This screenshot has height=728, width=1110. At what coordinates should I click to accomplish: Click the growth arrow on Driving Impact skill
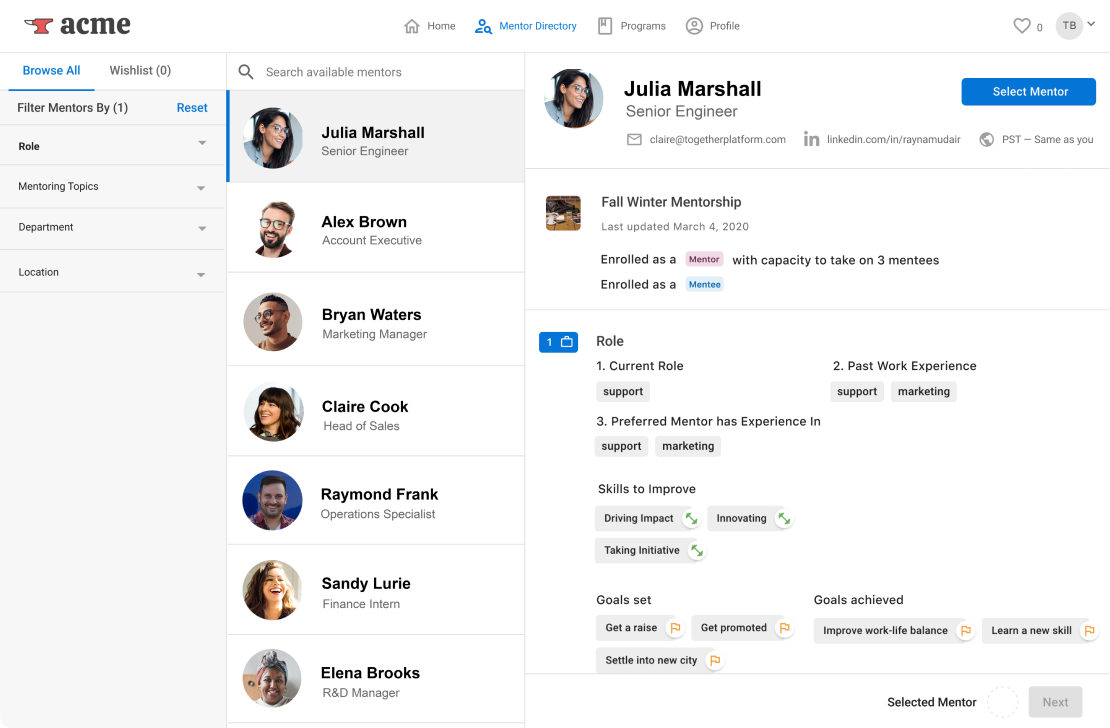coord(689,518)
